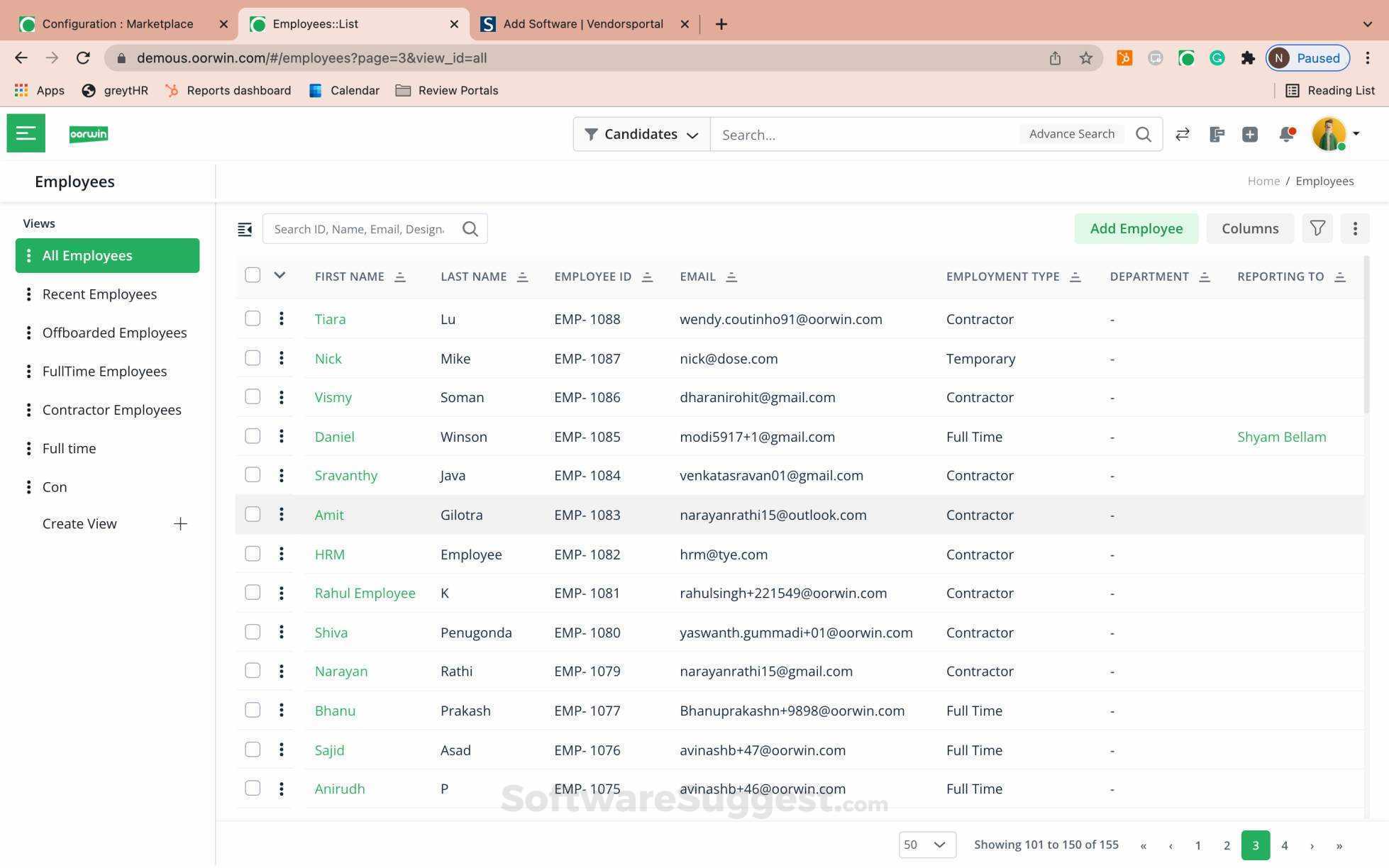The width and height of the screenshot is (1389, 868).
Task: Click the filter funnel icon
Action: [1317, 228]
